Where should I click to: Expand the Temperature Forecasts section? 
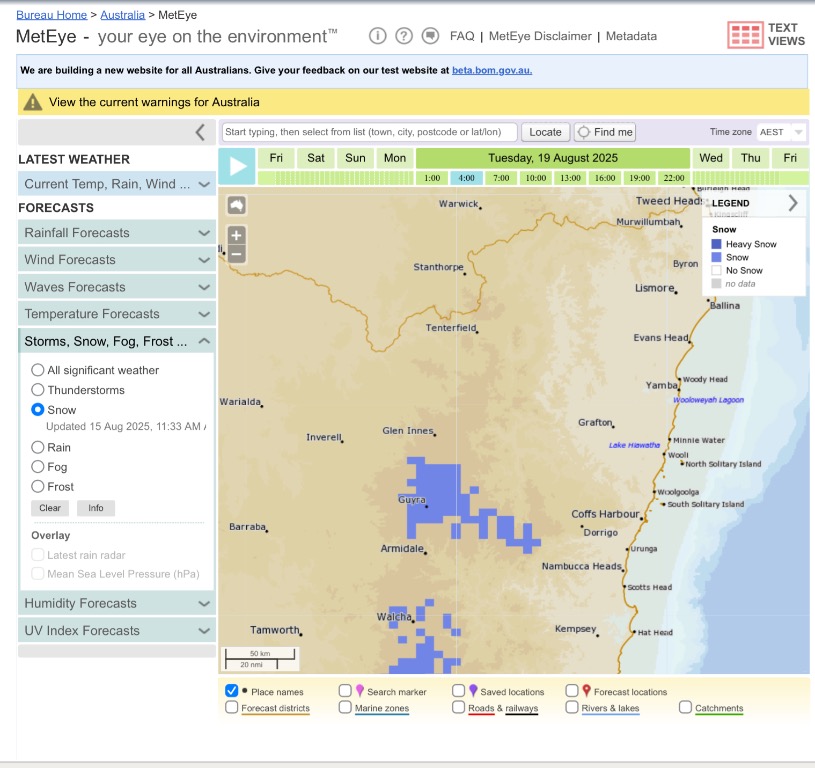(x=117, y=314)
